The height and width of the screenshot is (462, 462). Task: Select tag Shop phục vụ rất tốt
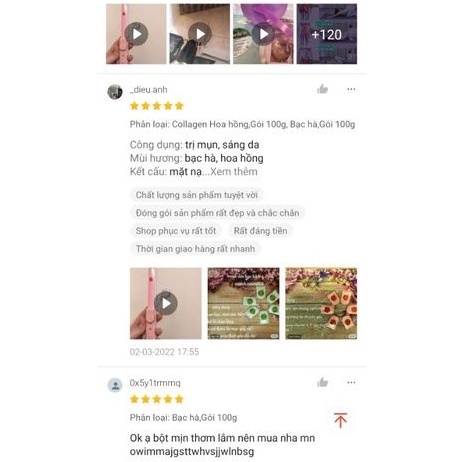tap(176, 231)
